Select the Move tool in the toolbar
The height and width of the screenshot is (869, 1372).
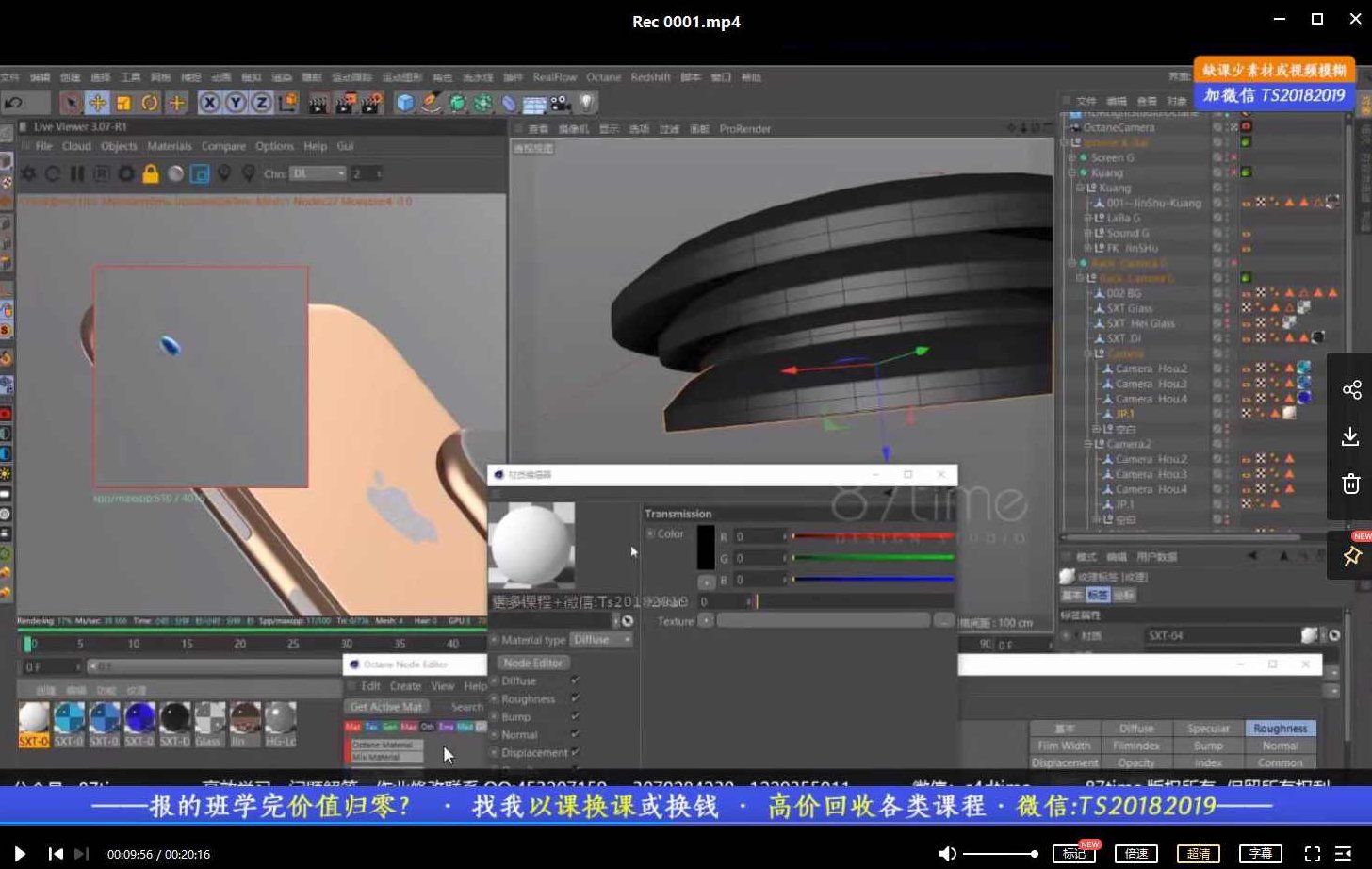[98, 104]
